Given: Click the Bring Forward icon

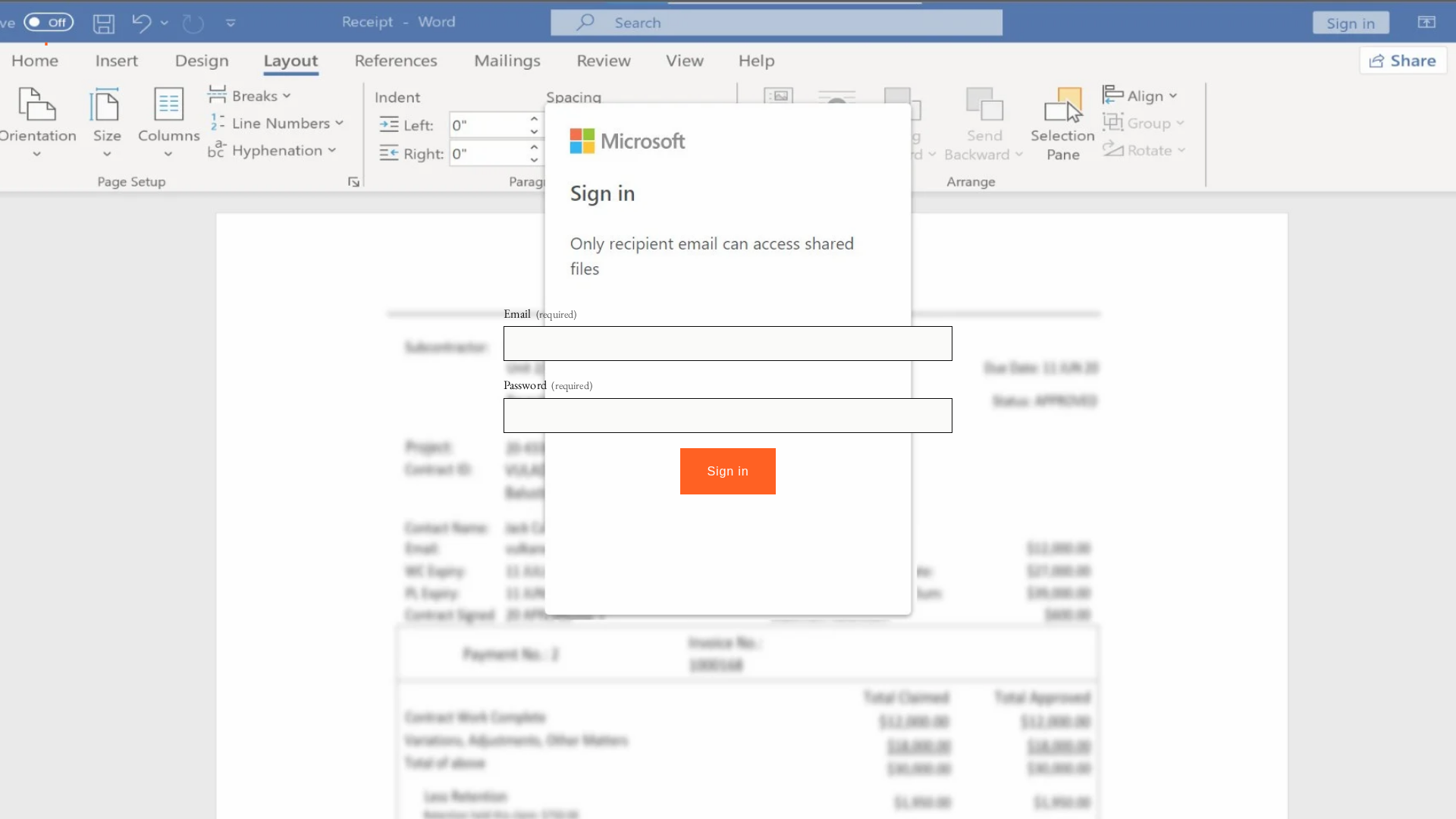Looking at the screenshot, I should (x=902, y=105).
